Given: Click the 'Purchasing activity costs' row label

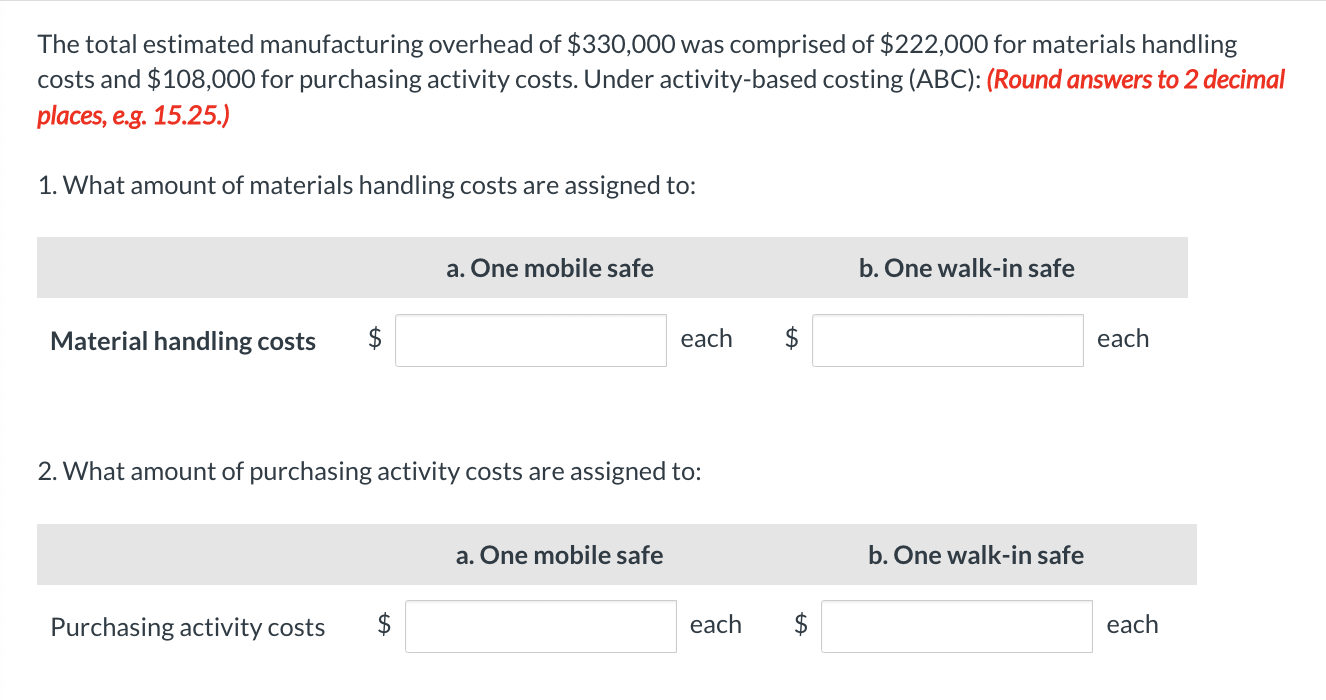Looking at the screenshot, I should (x=188, y=627).
